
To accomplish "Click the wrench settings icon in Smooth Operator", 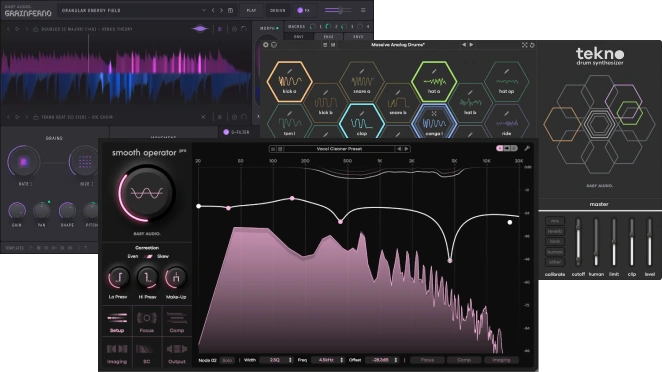I will (527, 148).
